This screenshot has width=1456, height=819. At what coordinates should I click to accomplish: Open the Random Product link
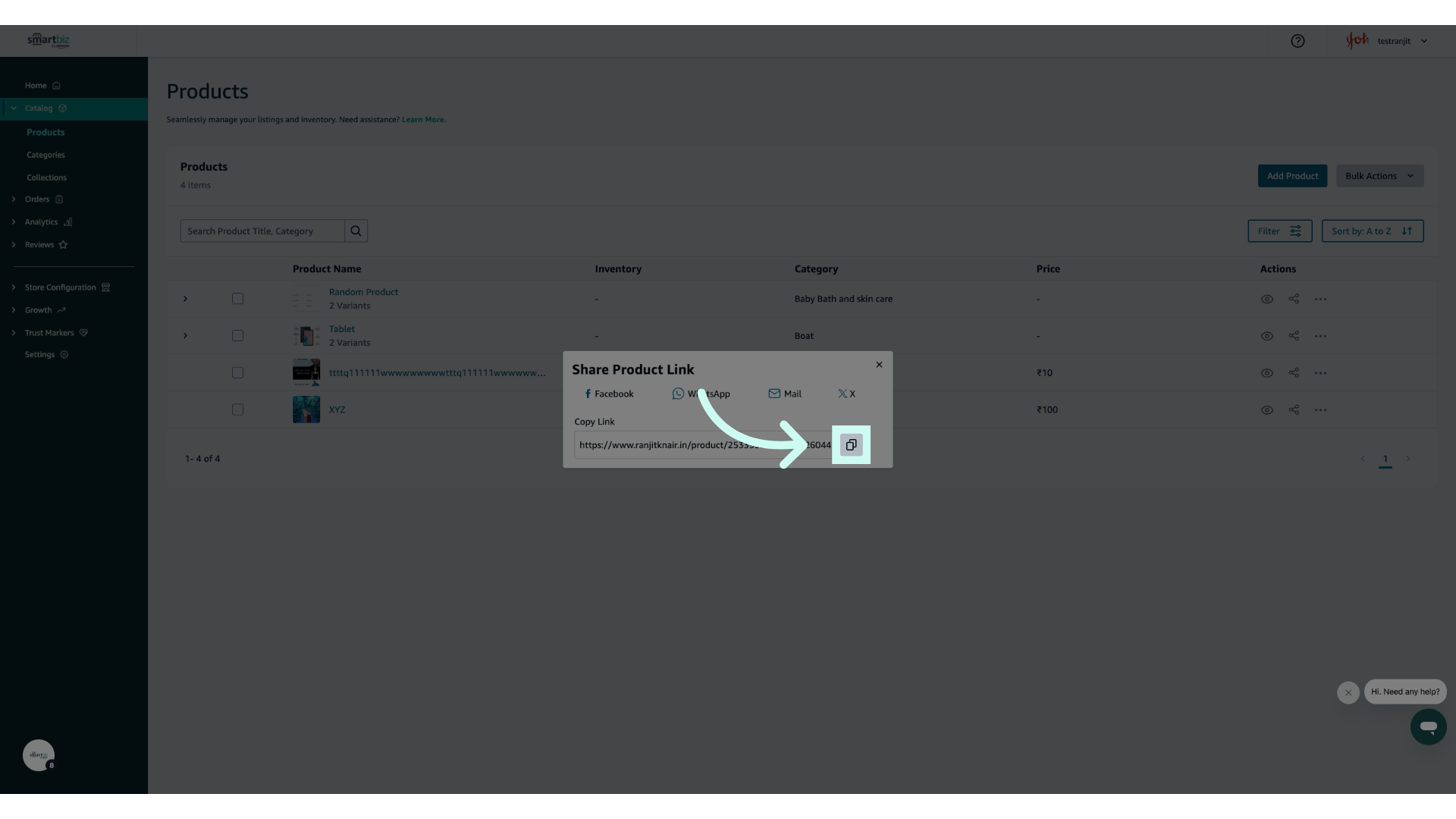point(363,292)
